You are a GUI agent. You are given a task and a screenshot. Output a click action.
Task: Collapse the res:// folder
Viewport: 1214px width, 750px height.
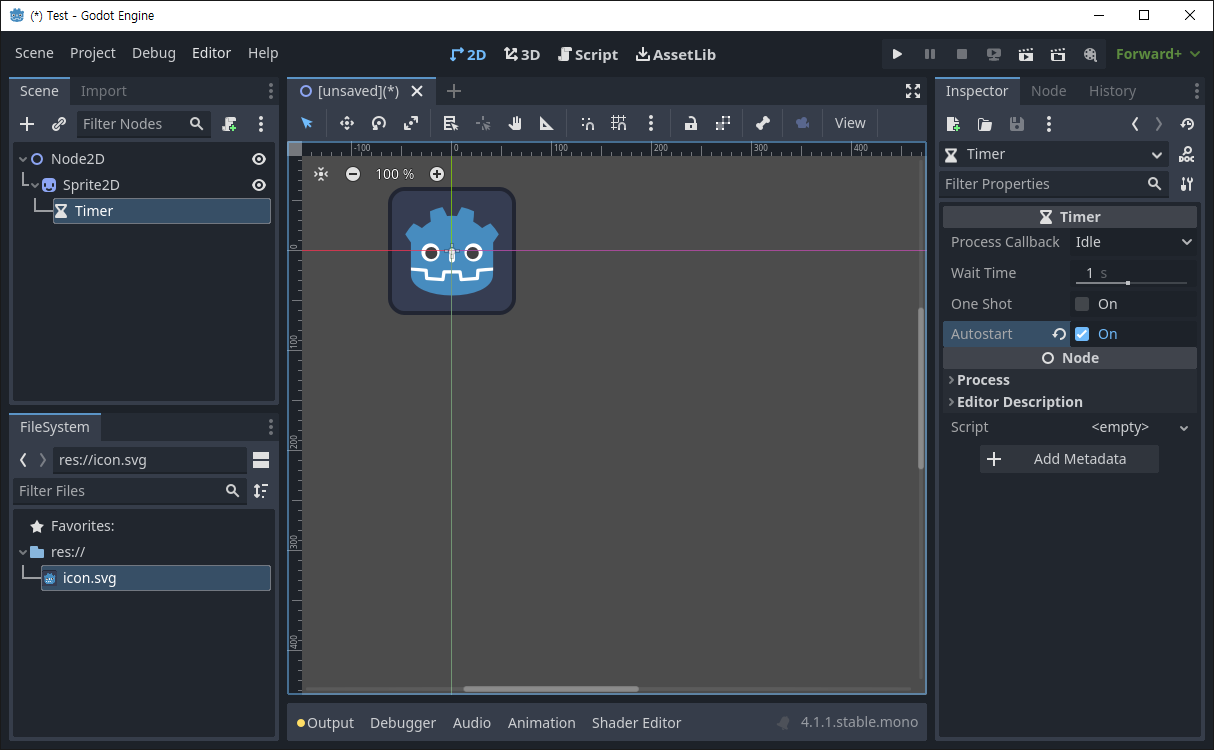pos(23,552)
